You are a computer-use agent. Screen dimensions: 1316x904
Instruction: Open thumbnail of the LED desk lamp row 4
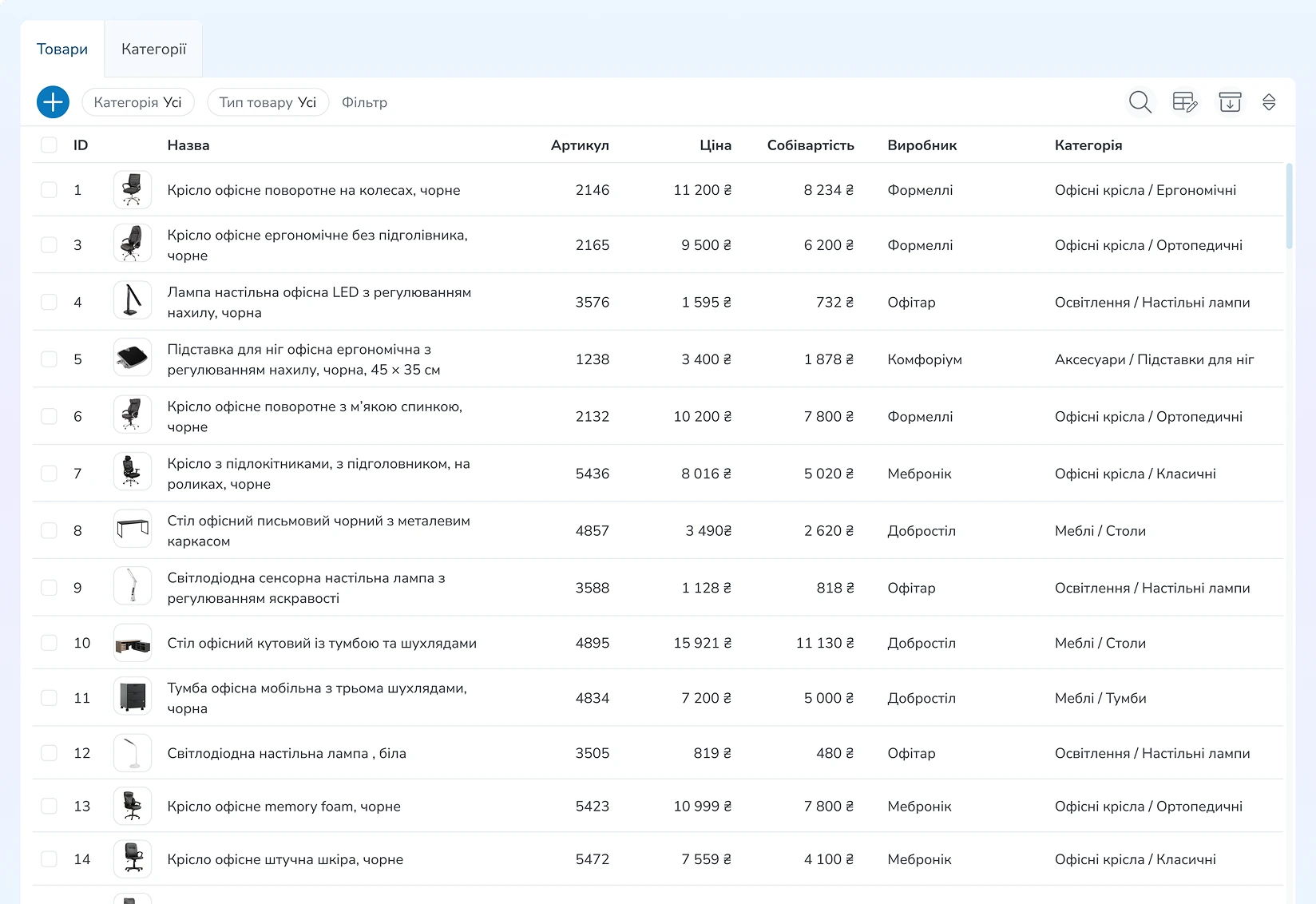133,302
